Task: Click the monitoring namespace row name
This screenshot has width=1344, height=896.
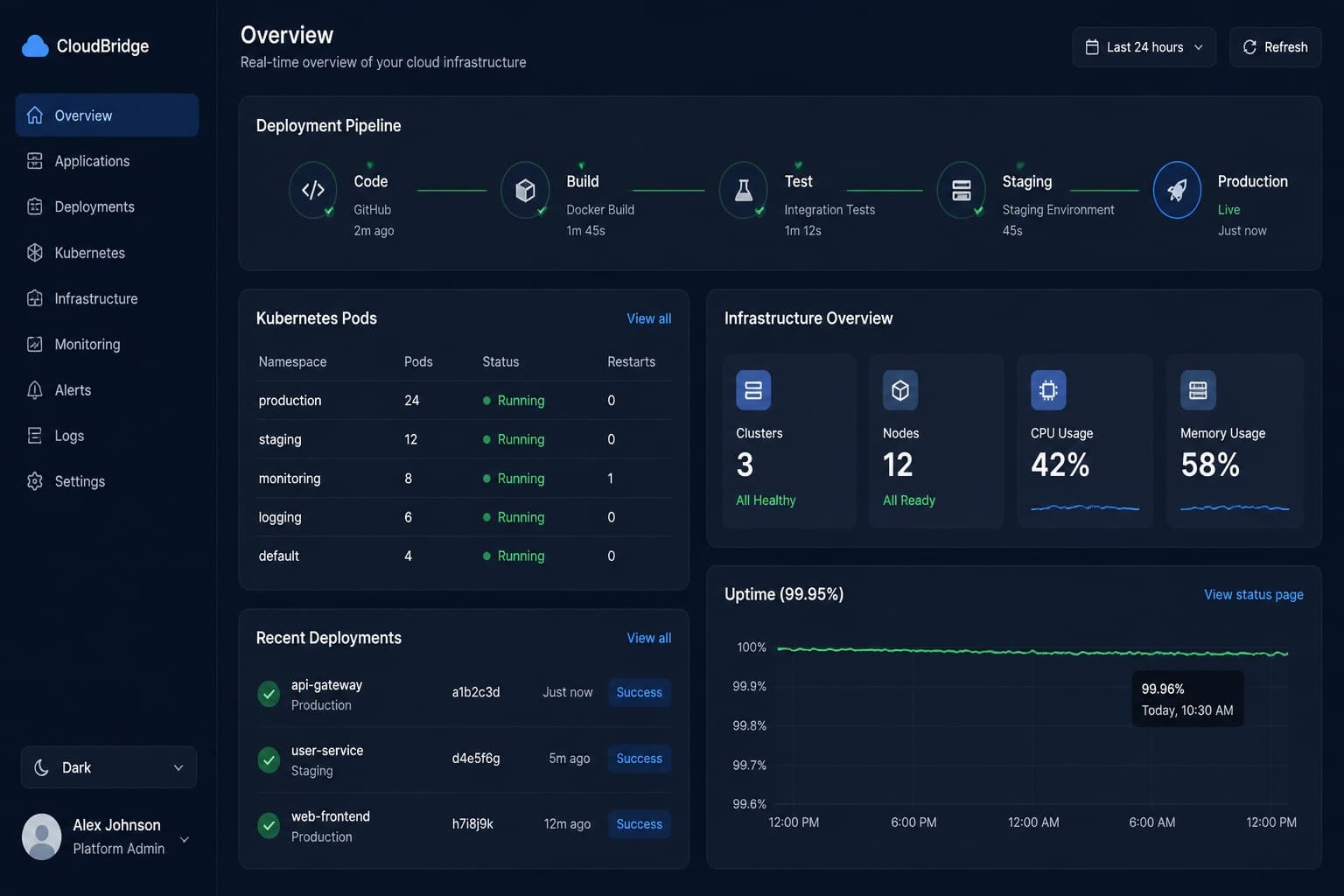Action: (x=290, y=479)
